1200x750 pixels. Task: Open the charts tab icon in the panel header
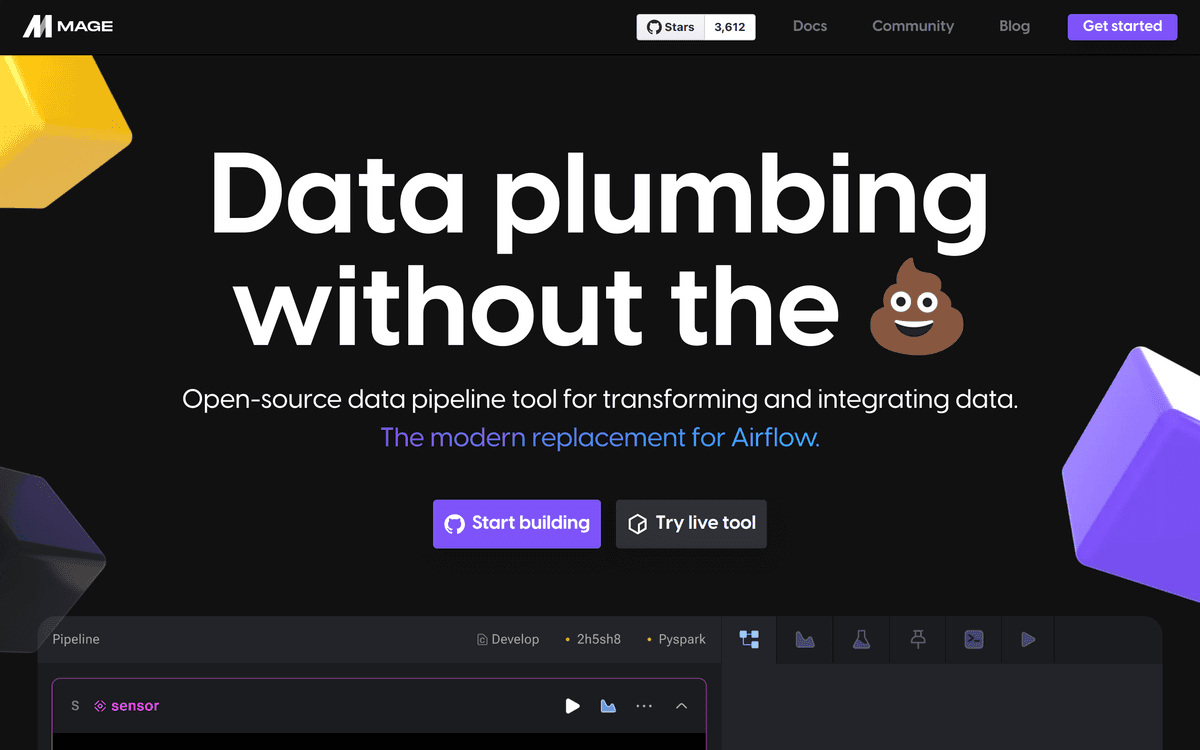tap(805, 639)
